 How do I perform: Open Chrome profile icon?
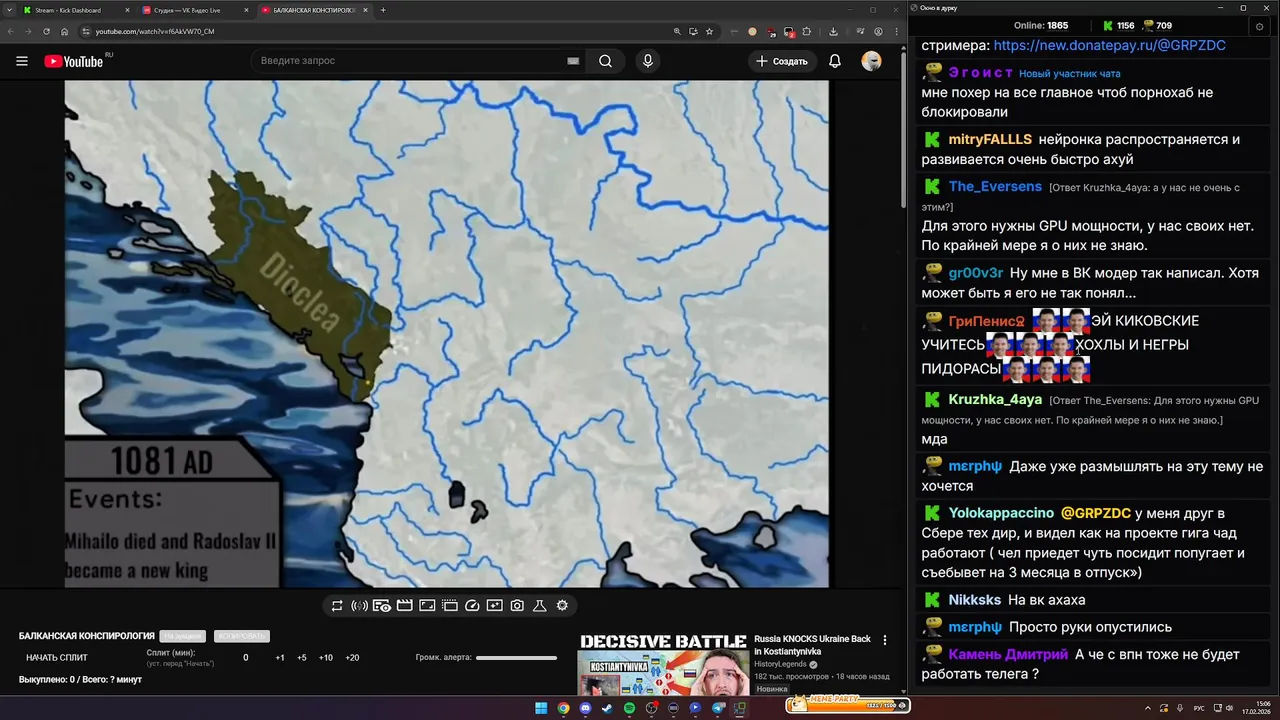(x=879, y=31)
